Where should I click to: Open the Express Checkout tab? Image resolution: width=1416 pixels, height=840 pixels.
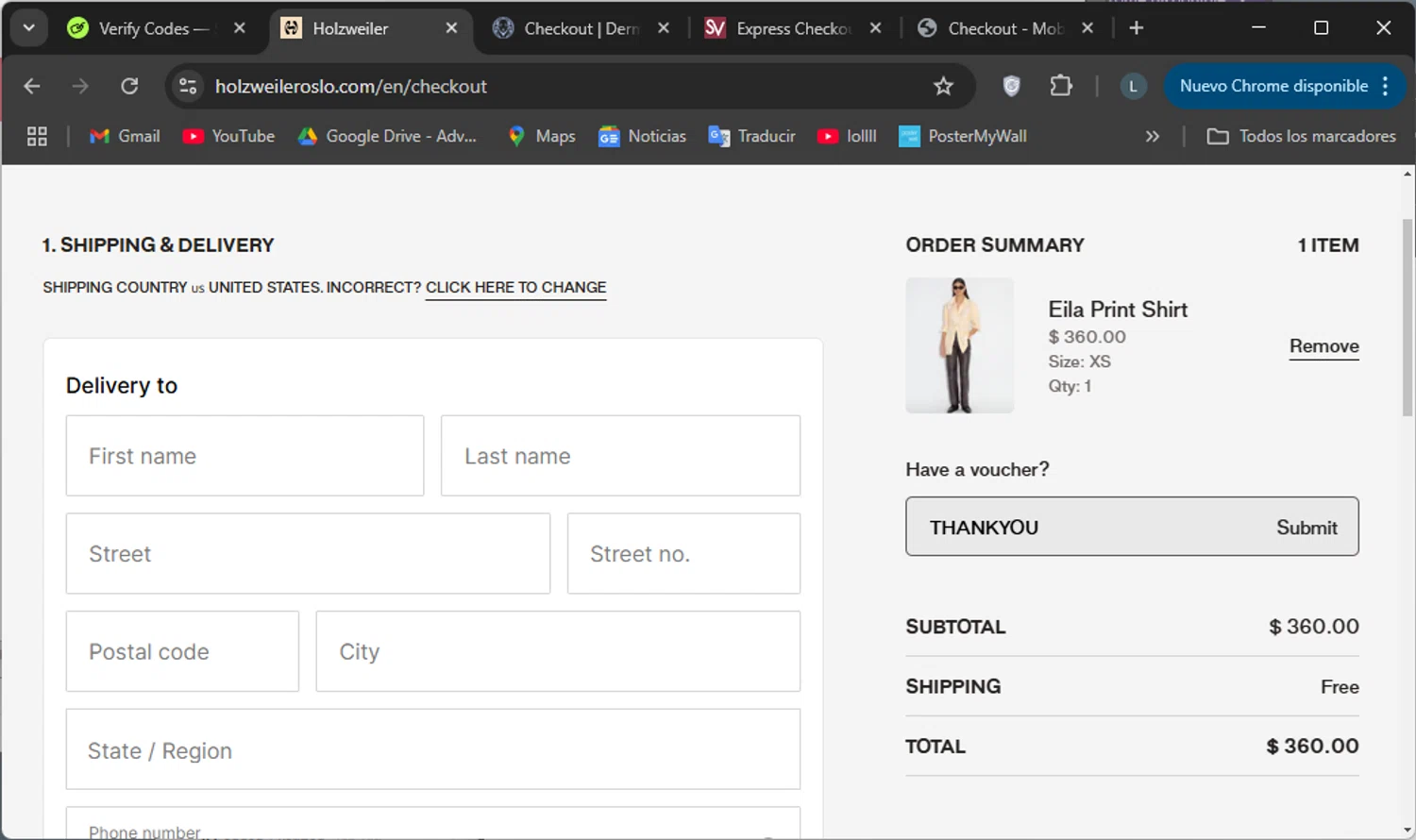click(x=780, y=28)
